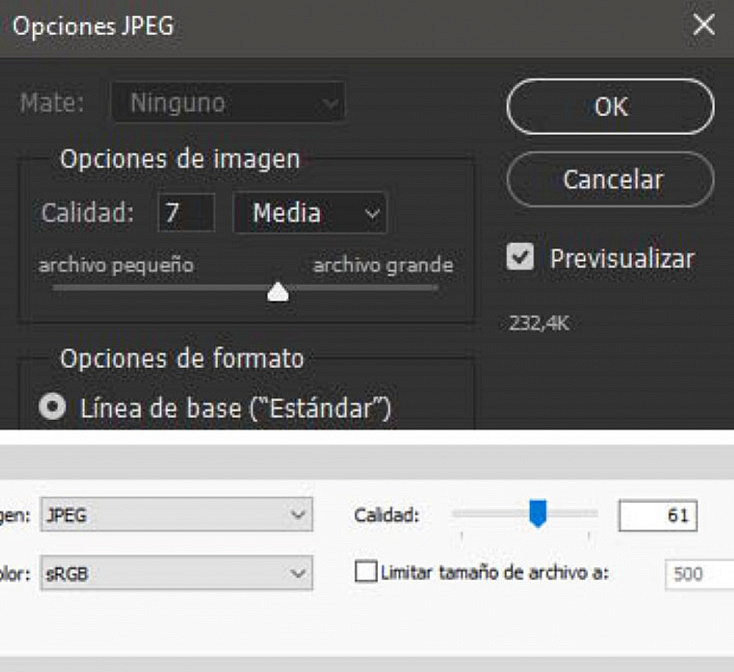Select Línea de base Estándar radio option
This screenshot has width=734, height=672.
coord(52,406)
